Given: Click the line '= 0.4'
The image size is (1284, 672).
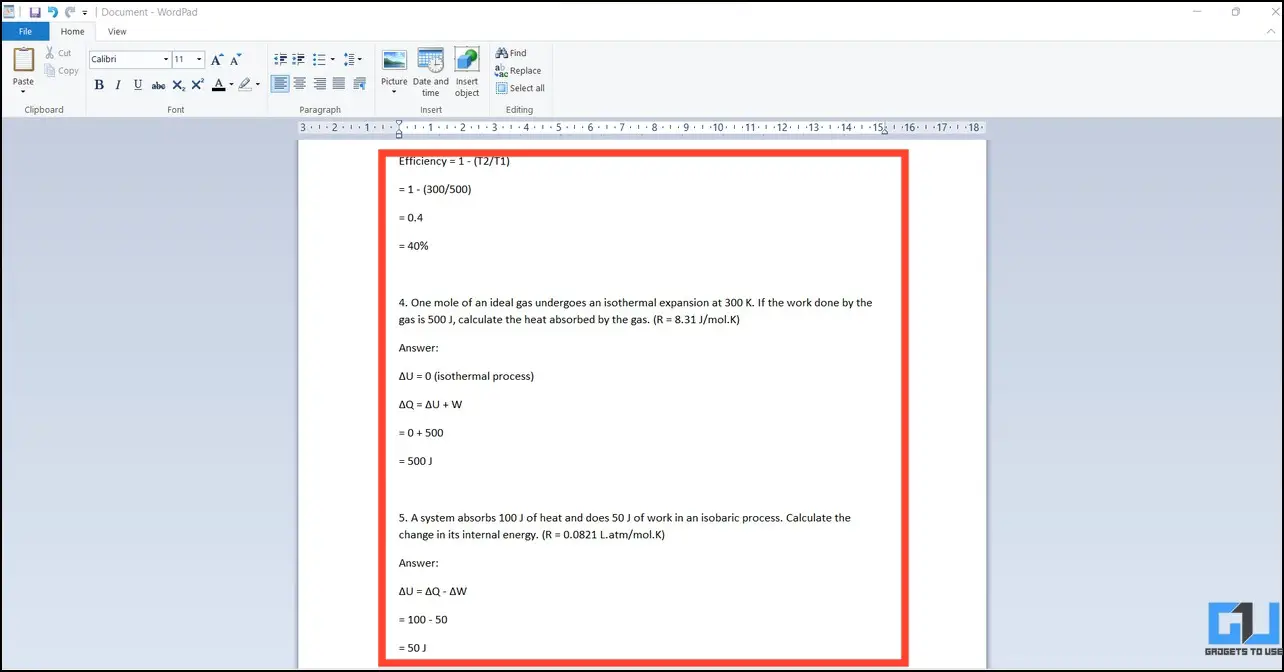Looking at the screenshot, I should 411,217.
